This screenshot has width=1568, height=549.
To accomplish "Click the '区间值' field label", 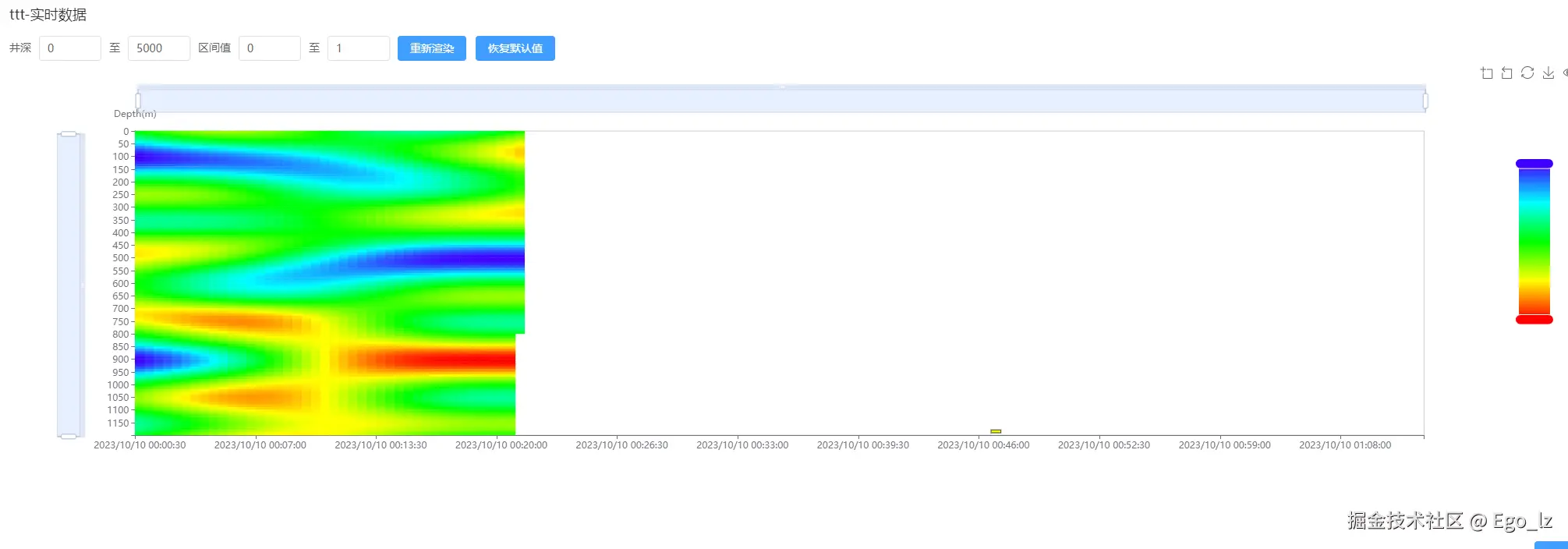I will click(x=214, y=48).
